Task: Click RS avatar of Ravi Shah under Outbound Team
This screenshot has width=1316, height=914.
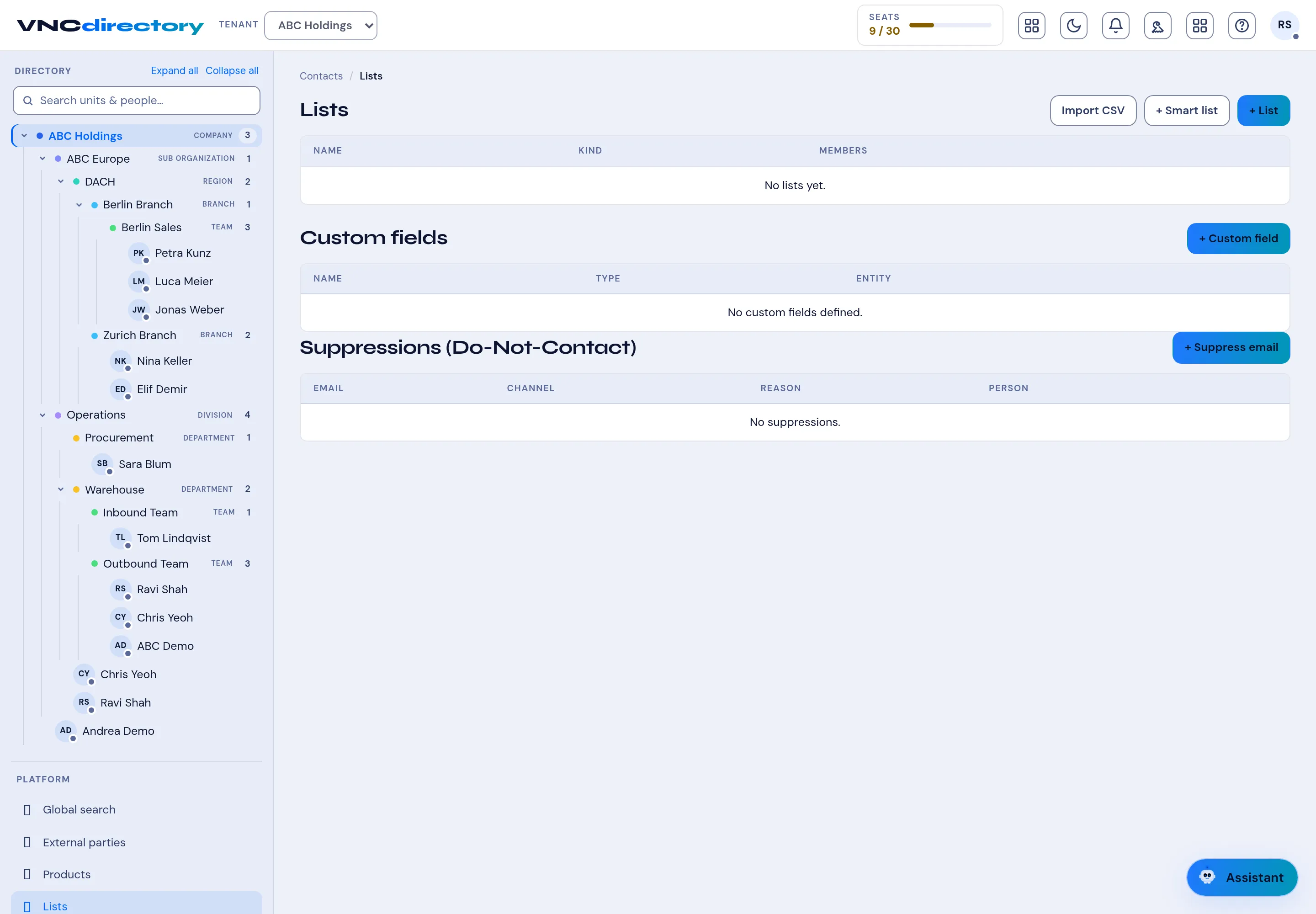Action: pyautogui.click(x=120, y=589)
